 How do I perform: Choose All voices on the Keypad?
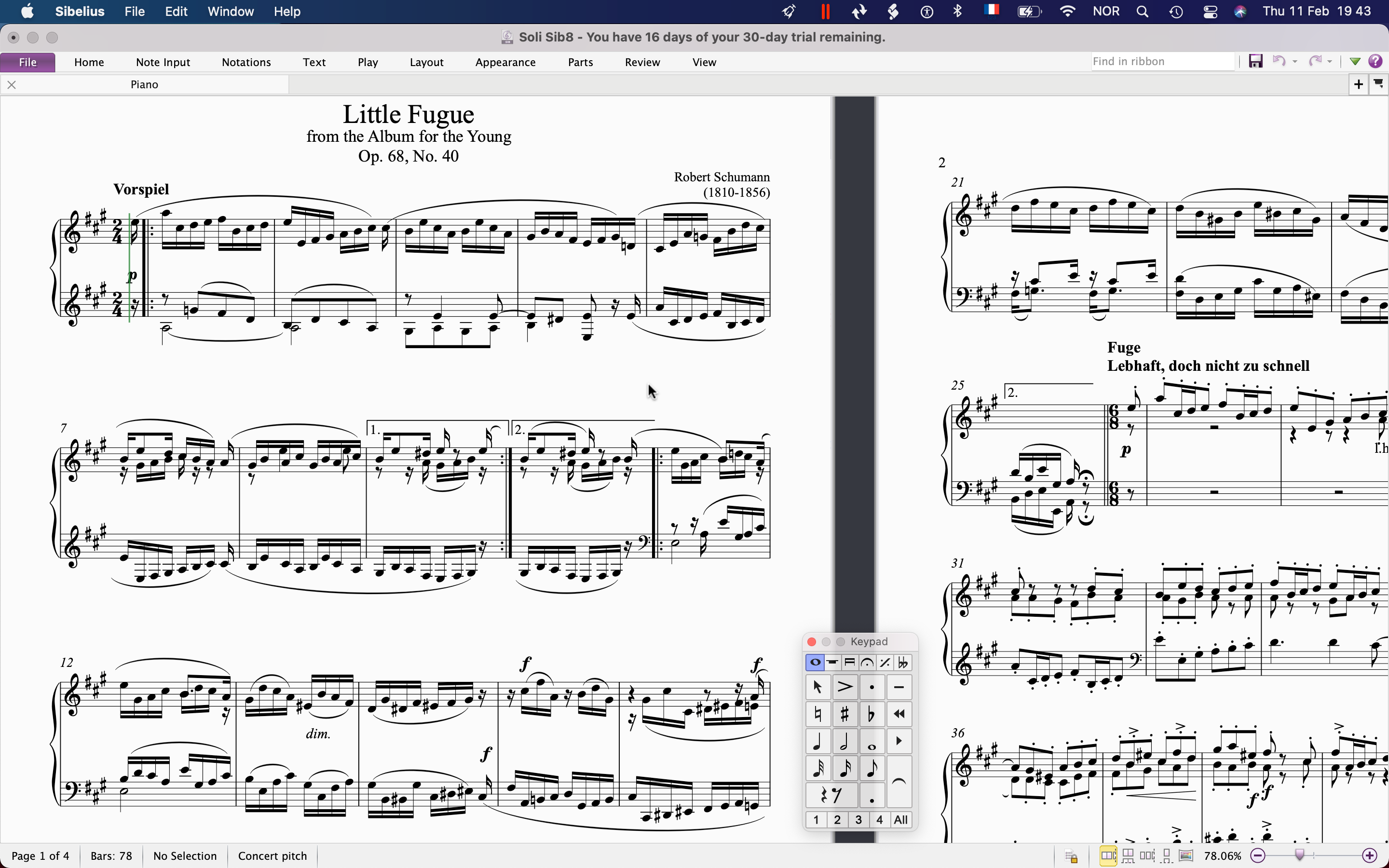[901, 820]
